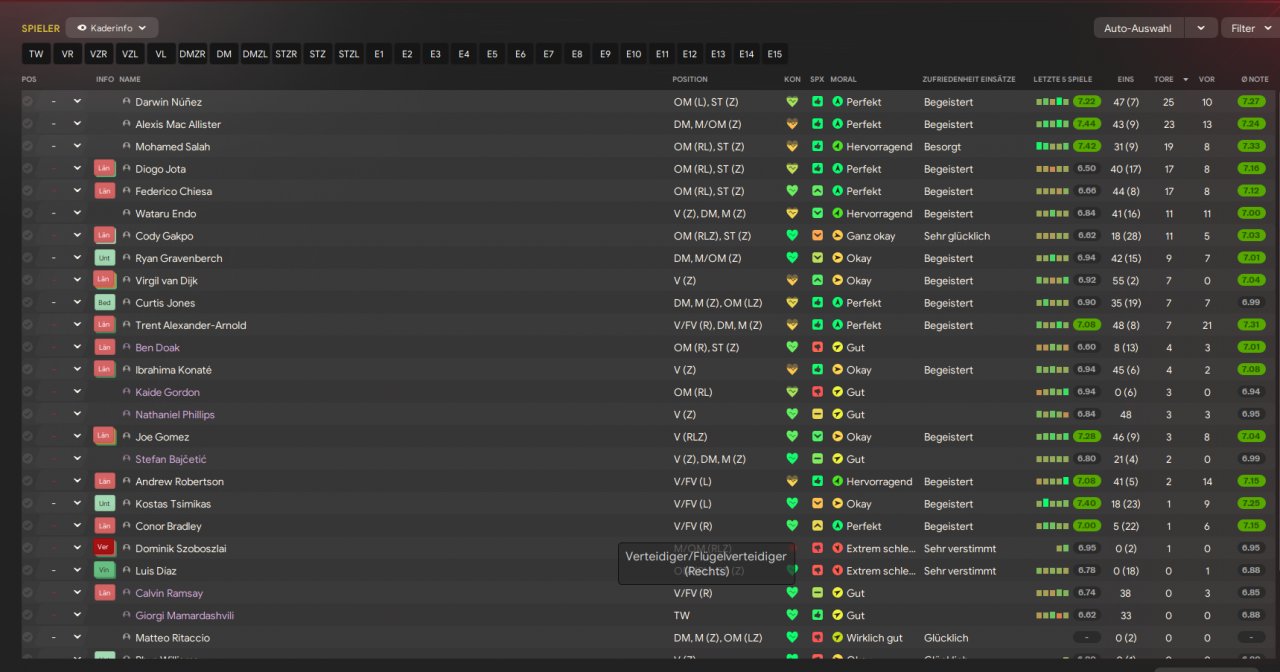Click the Ver badge for Dominik Szoboszlai
This screenshot has width=1280, height=672.
105,548
